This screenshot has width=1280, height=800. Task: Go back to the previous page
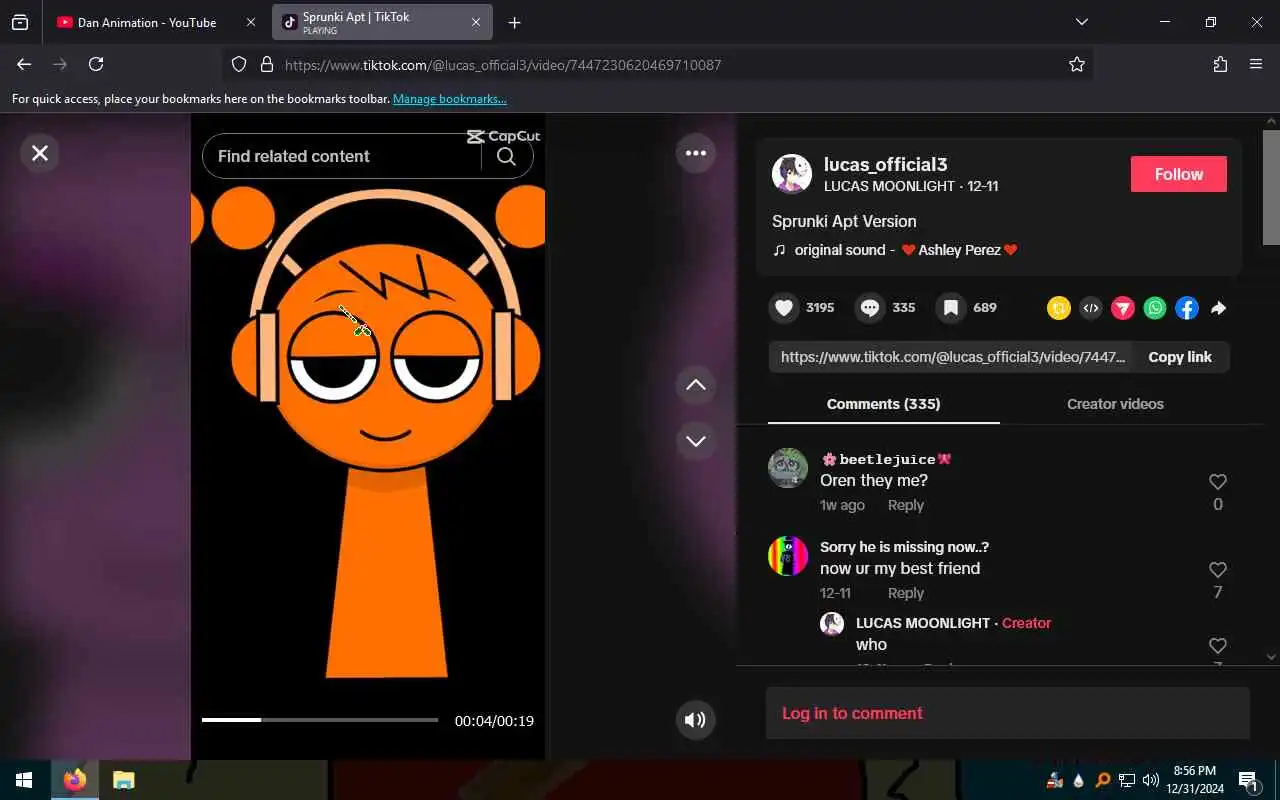click(x=24, y=64)
